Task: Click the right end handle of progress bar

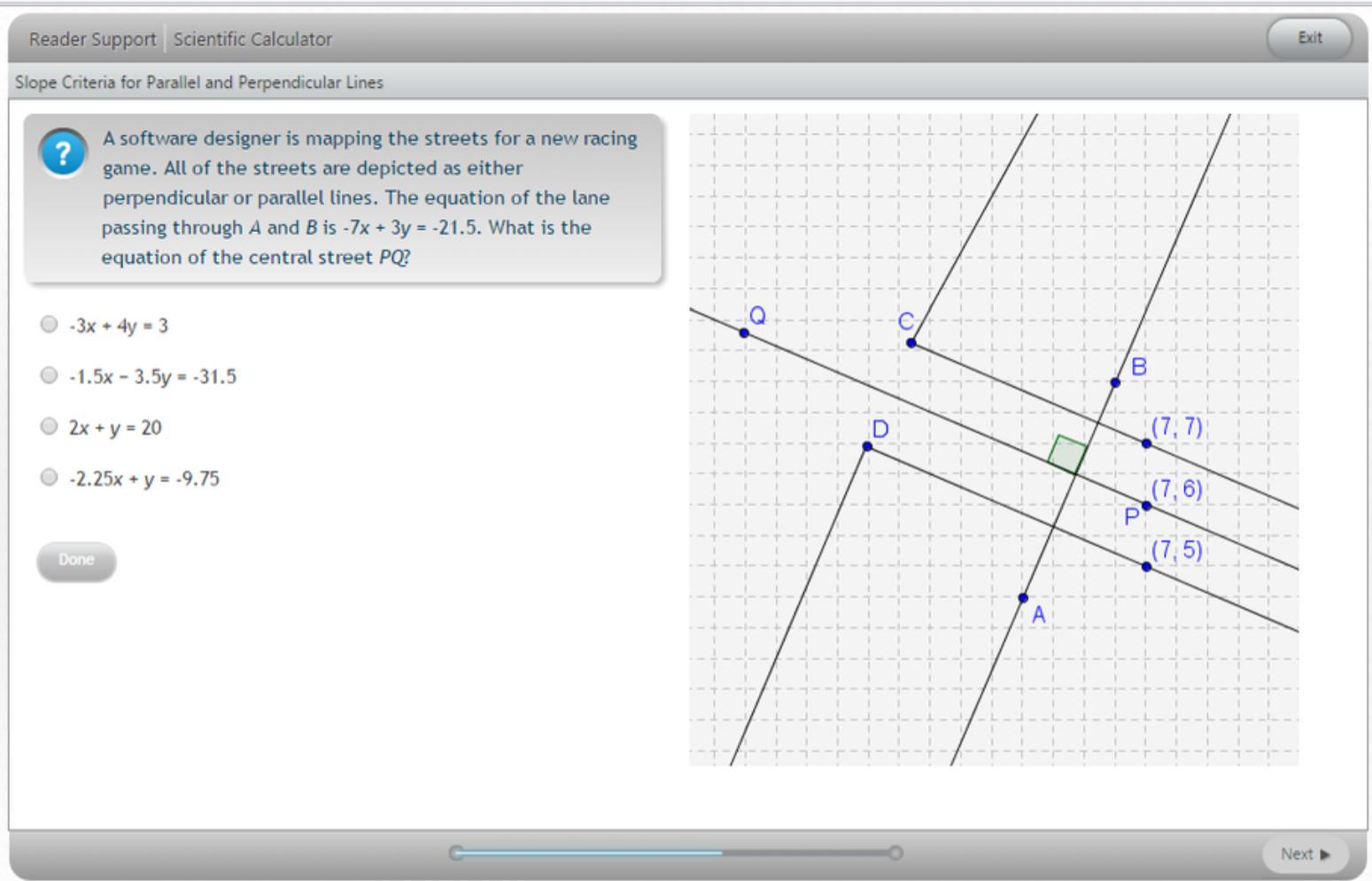Action: [895, 853]
